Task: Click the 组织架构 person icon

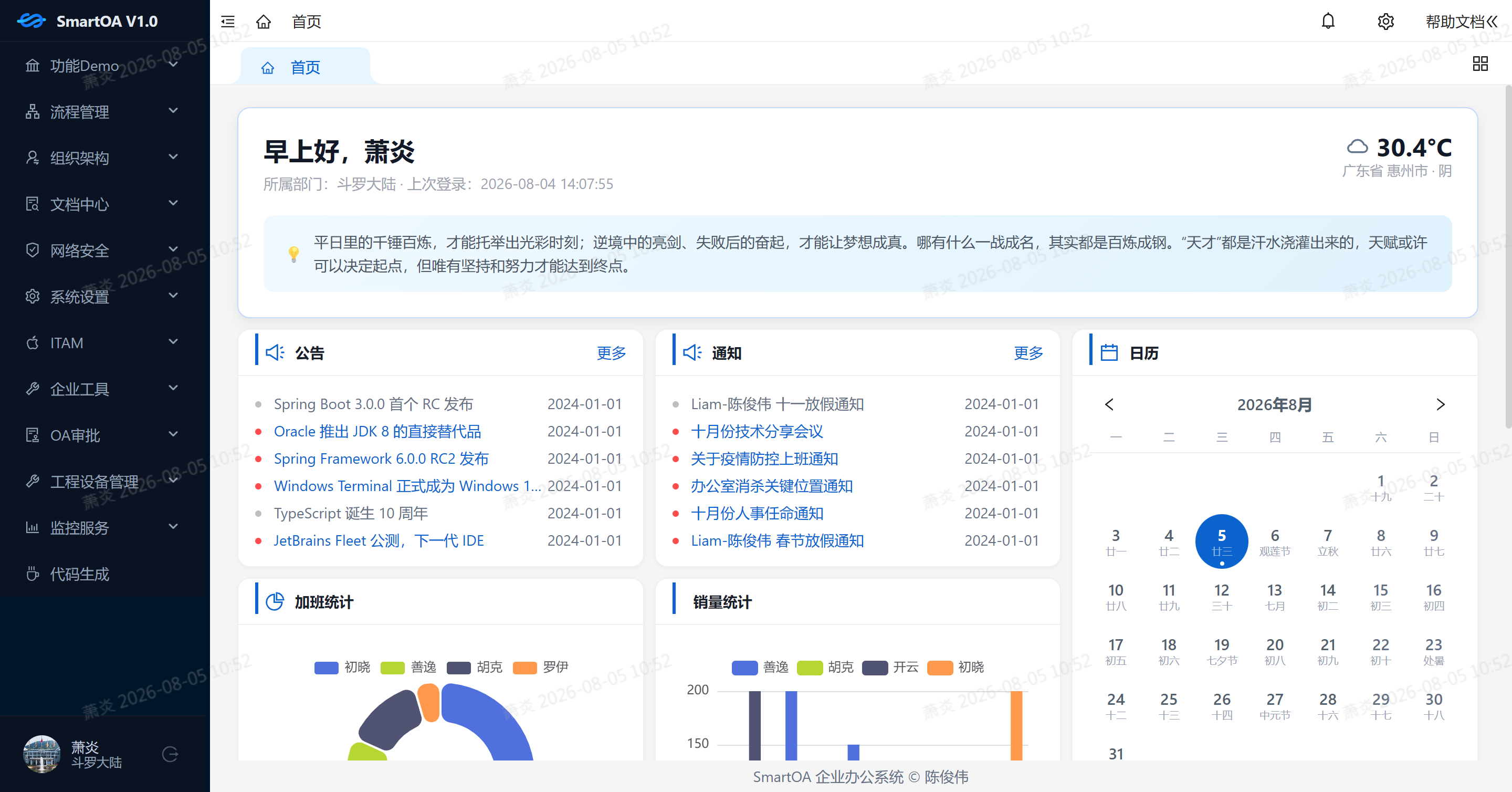Action: point(32,158)
